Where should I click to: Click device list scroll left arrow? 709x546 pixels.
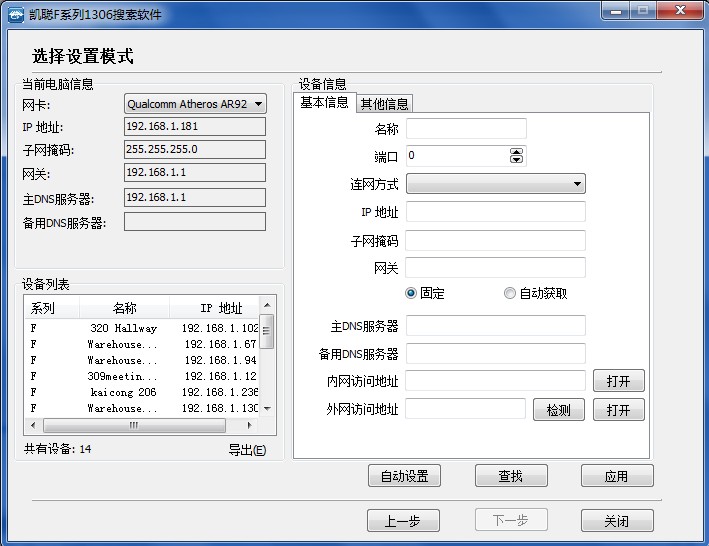click(x=33, y=425)
